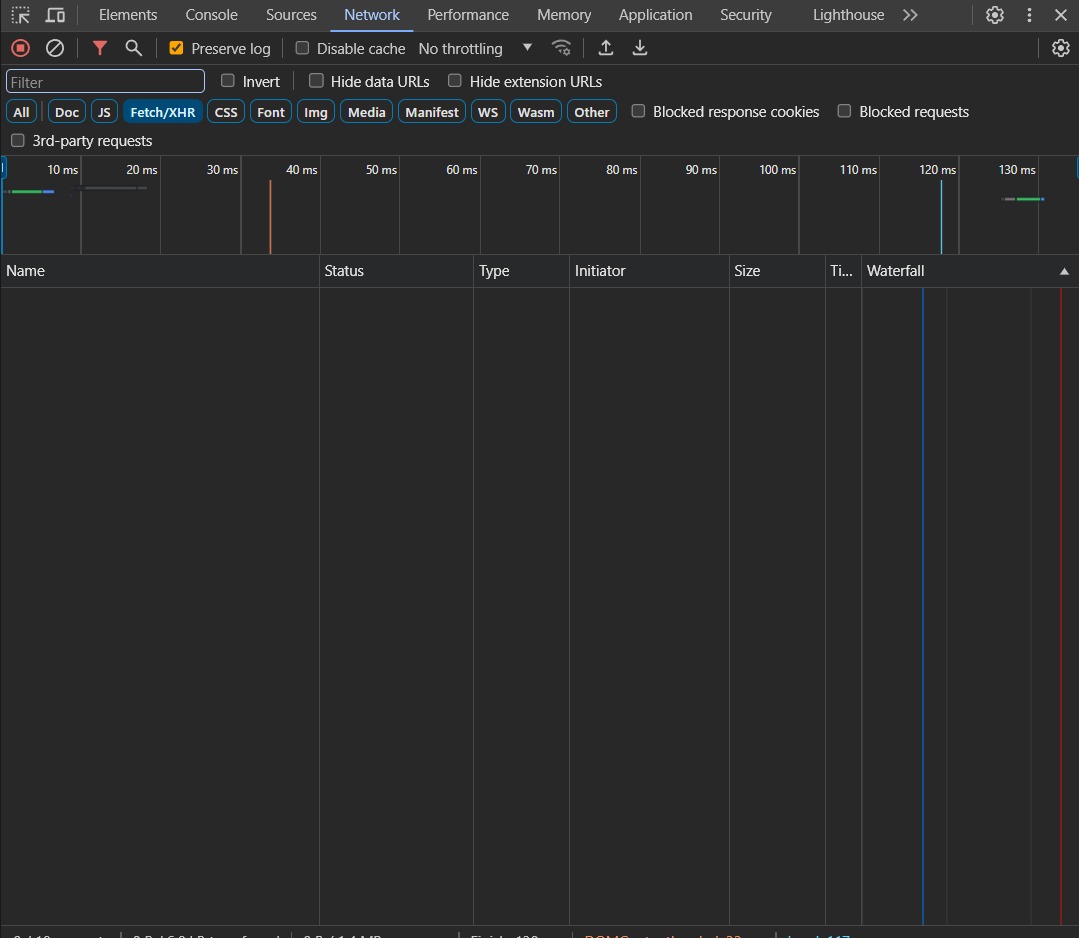The width and height of the screenshot is (1079, 938).
Task: Open the Application tab
Action: [x=655, y=15]
